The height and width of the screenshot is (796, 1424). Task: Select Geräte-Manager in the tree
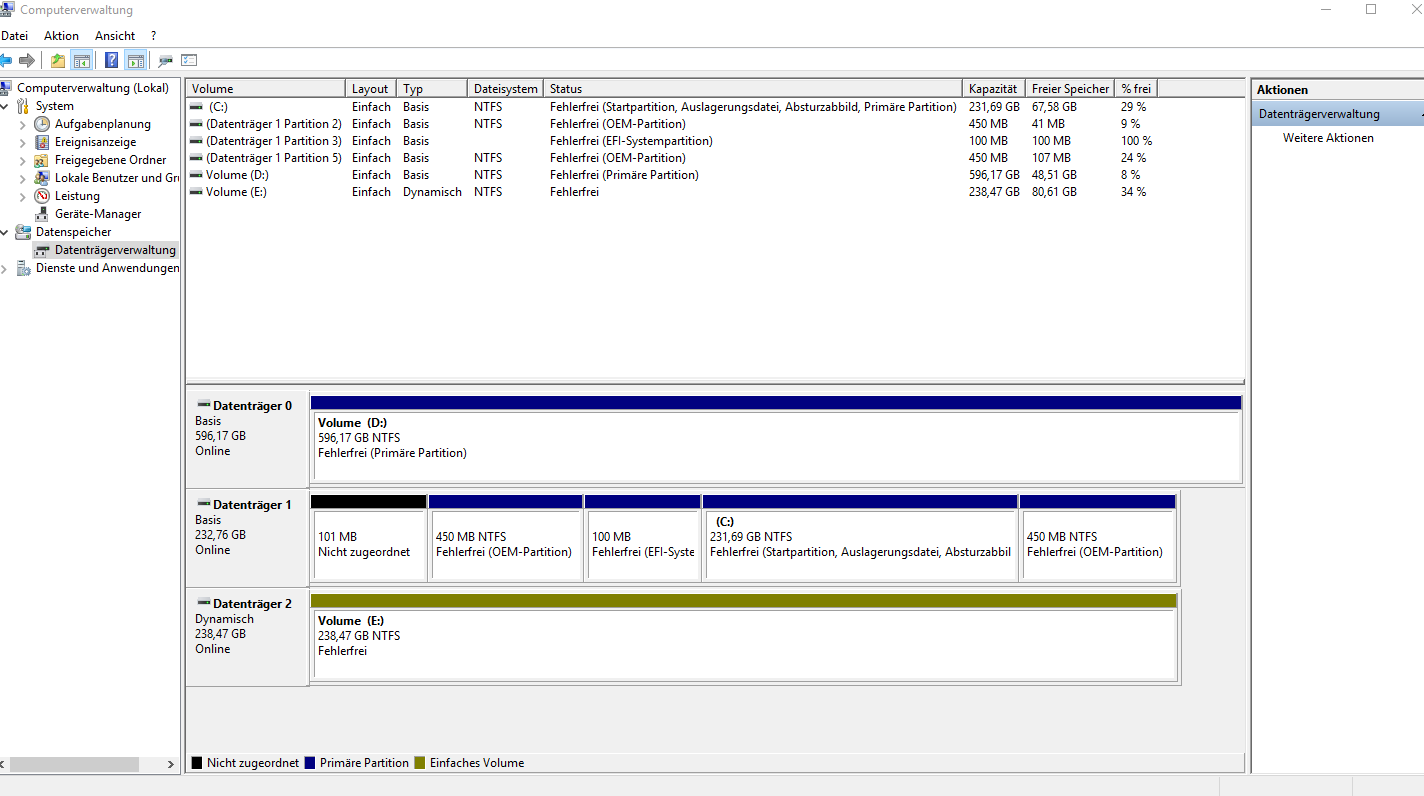point(98,214)
